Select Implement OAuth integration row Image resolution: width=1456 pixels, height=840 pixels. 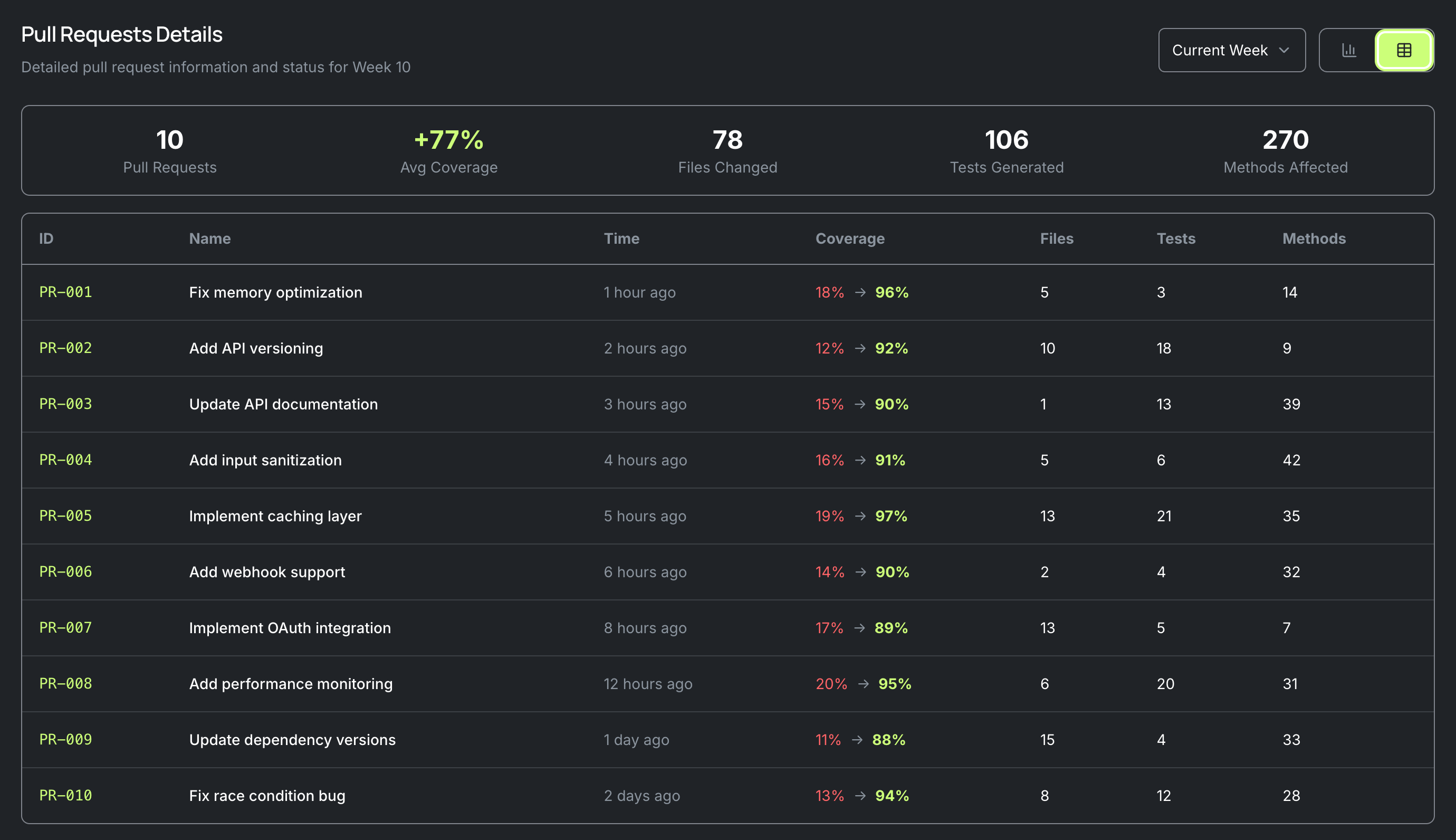[290, 628]
